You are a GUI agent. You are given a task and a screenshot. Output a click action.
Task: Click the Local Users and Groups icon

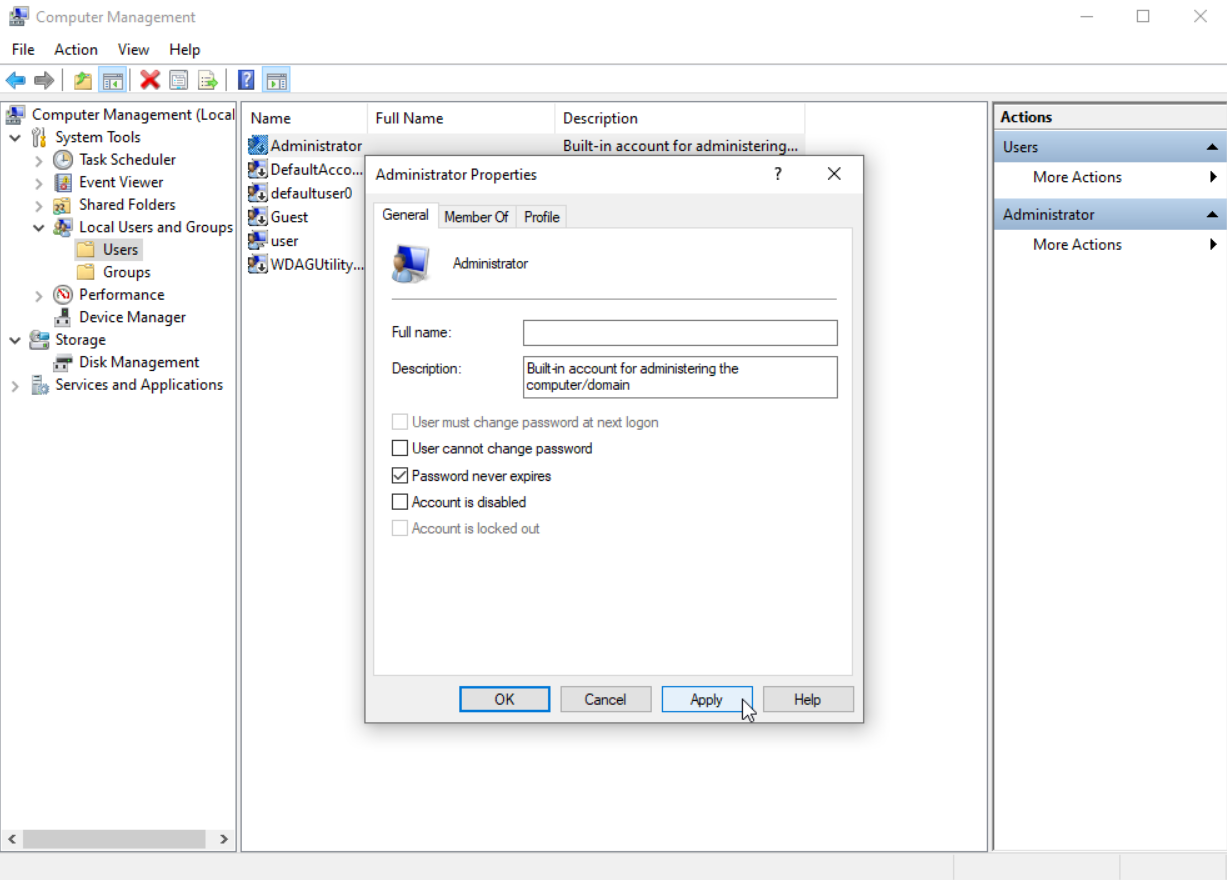click(63, 227)
